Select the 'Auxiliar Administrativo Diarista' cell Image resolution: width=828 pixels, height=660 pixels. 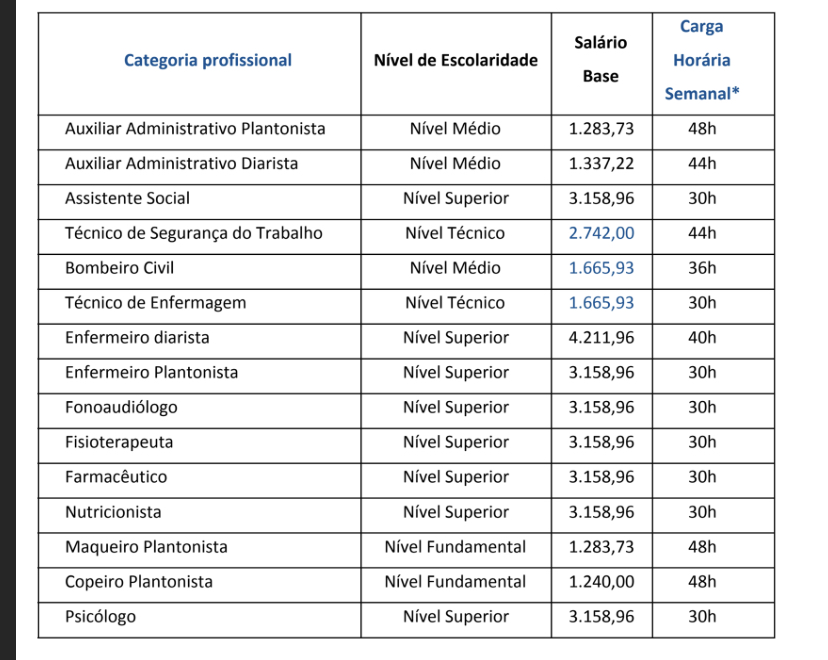(x=181, y=163)
